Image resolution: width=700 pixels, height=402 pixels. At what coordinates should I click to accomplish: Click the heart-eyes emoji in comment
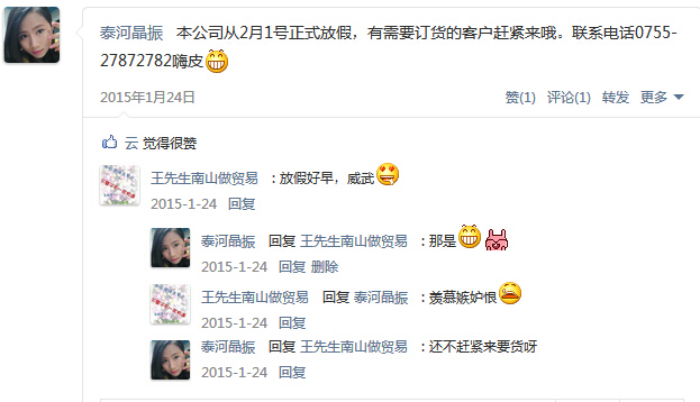[x=388, y=174]
